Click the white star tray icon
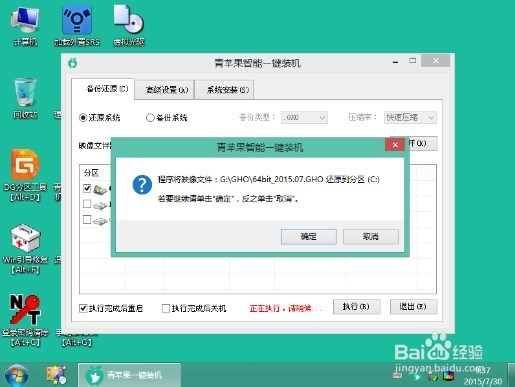 pos(417,377)
